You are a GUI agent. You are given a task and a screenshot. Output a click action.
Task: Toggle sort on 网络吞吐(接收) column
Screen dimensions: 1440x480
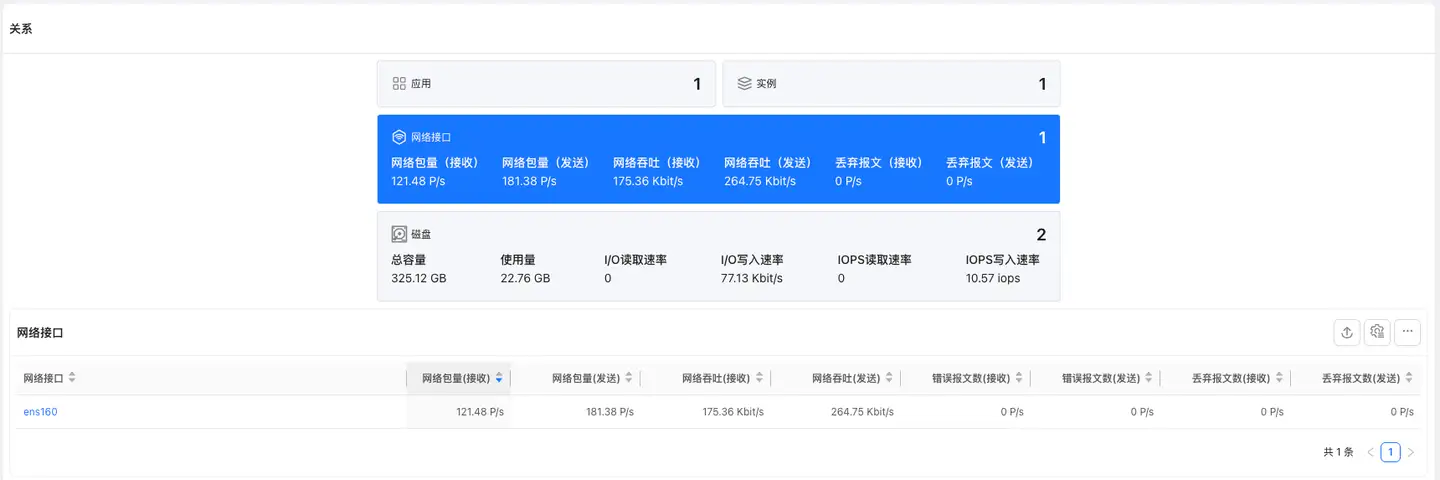(759, 379)
